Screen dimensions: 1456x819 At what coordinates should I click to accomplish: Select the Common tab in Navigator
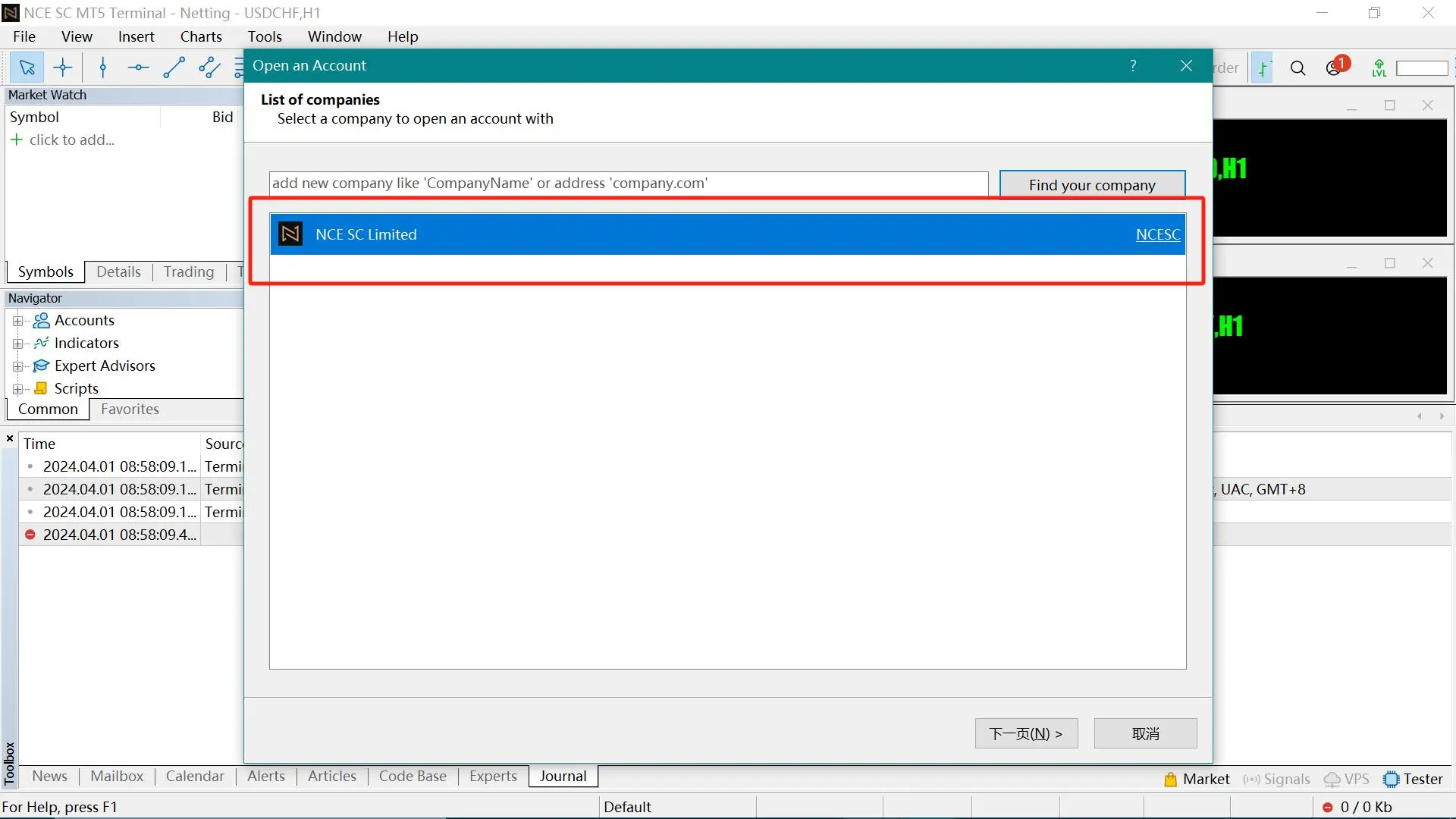click(48, 409)
